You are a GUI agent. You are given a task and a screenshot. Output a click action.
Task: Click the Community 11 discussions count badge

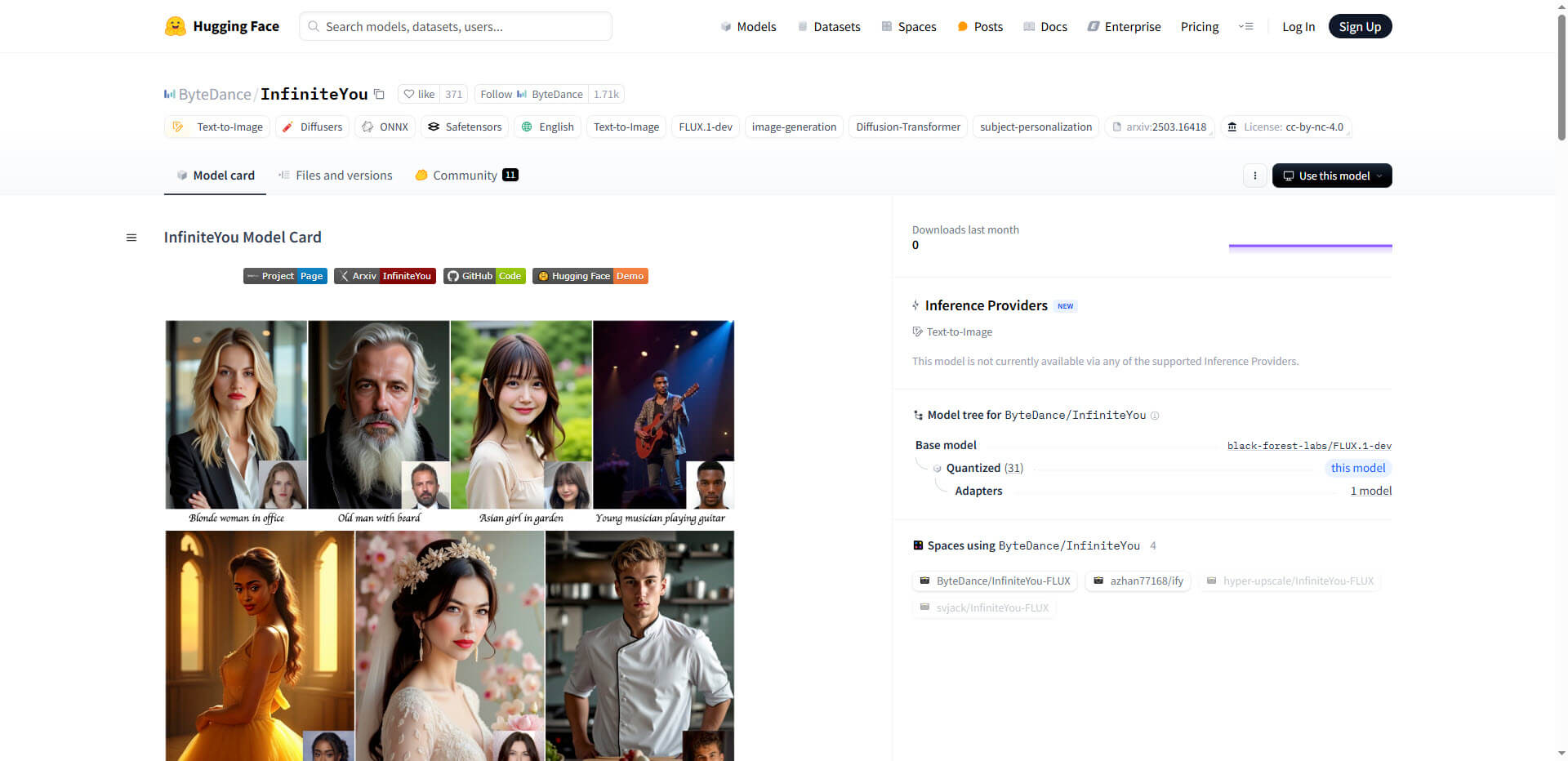(510, 175)
